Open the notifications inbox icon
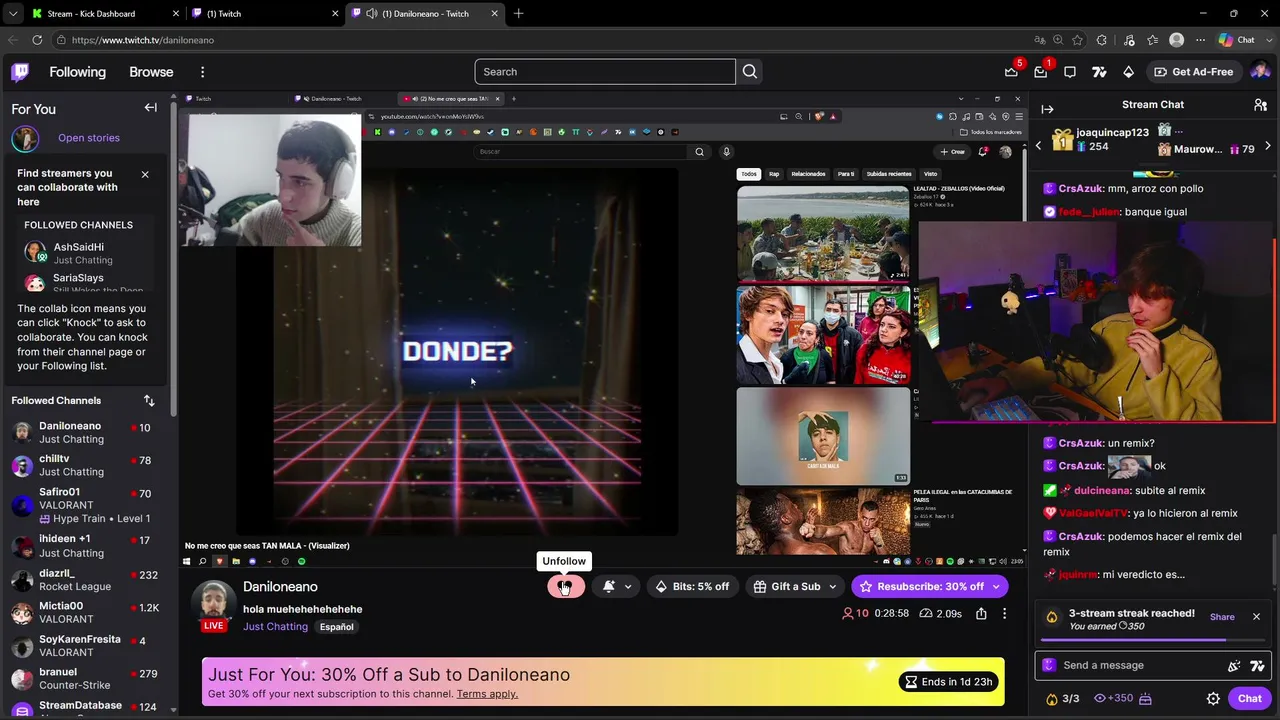Image resolution: width=1280 pixels, height=720 pixels. 1041,72
